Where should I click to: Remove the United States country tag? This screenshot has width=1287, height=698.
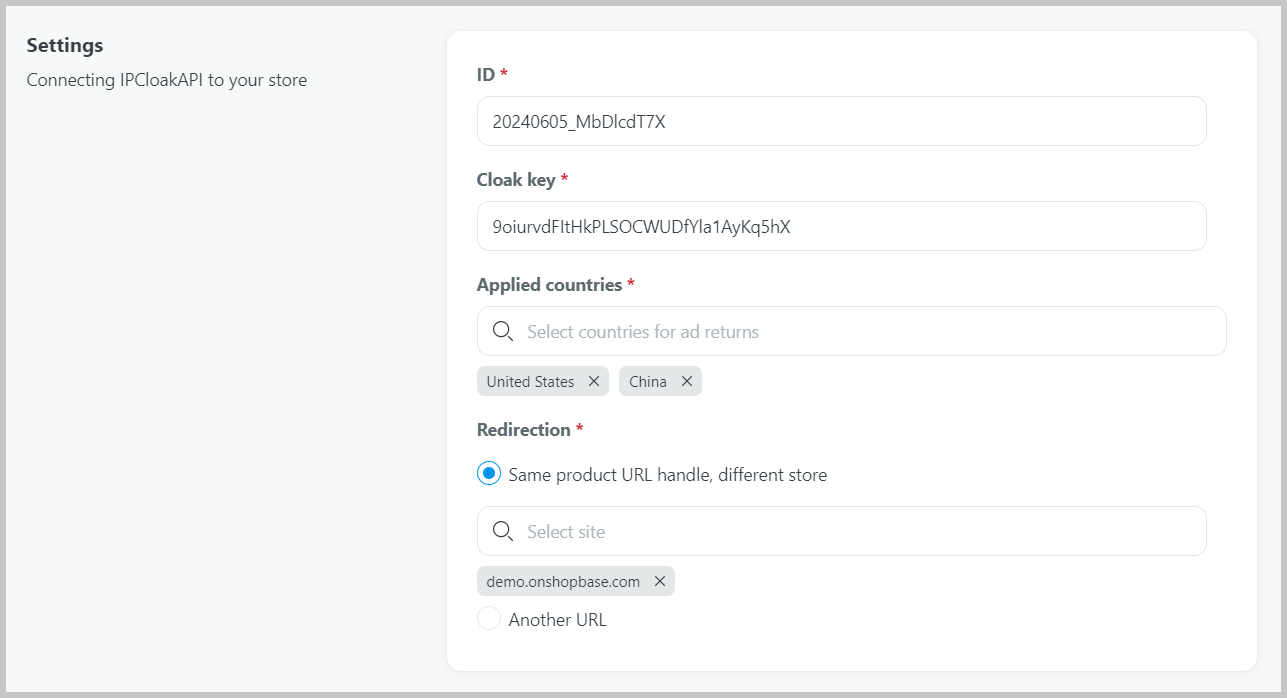click(594, 381)
